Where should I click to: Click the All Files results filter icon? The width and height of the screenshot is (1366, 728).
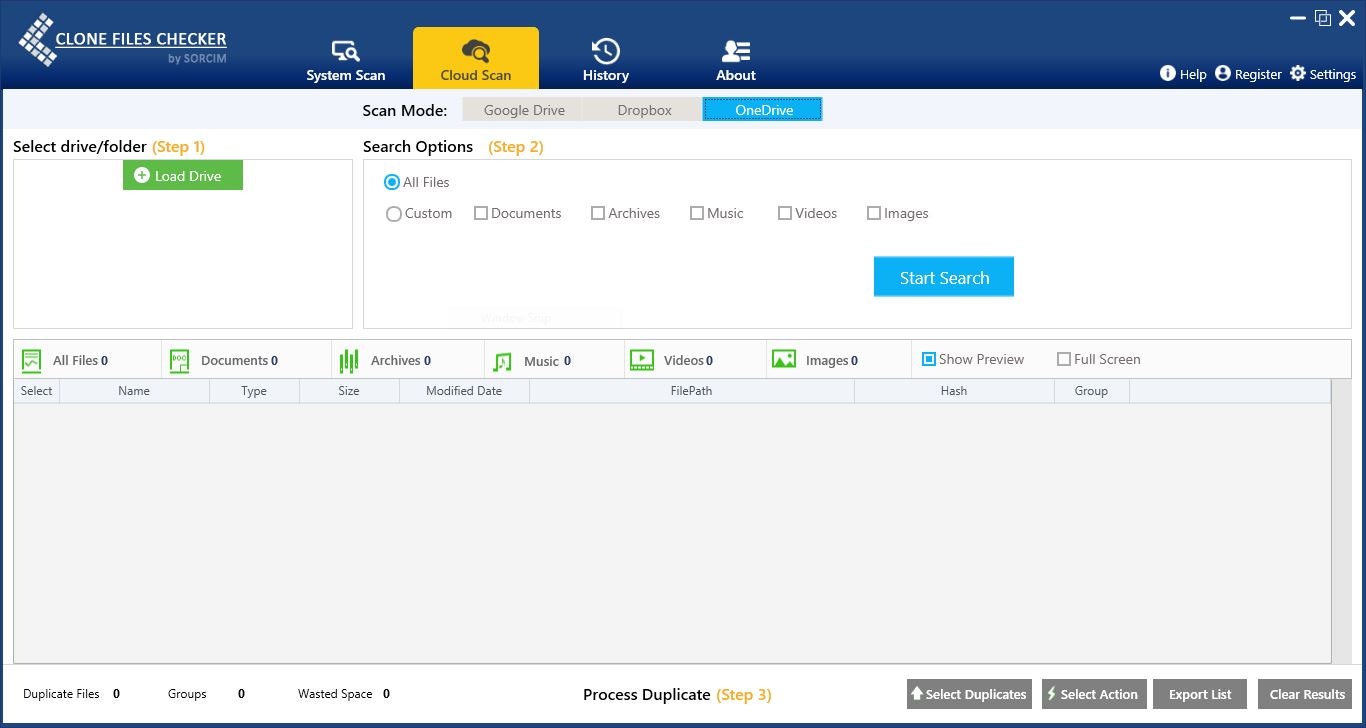(32, 360)
